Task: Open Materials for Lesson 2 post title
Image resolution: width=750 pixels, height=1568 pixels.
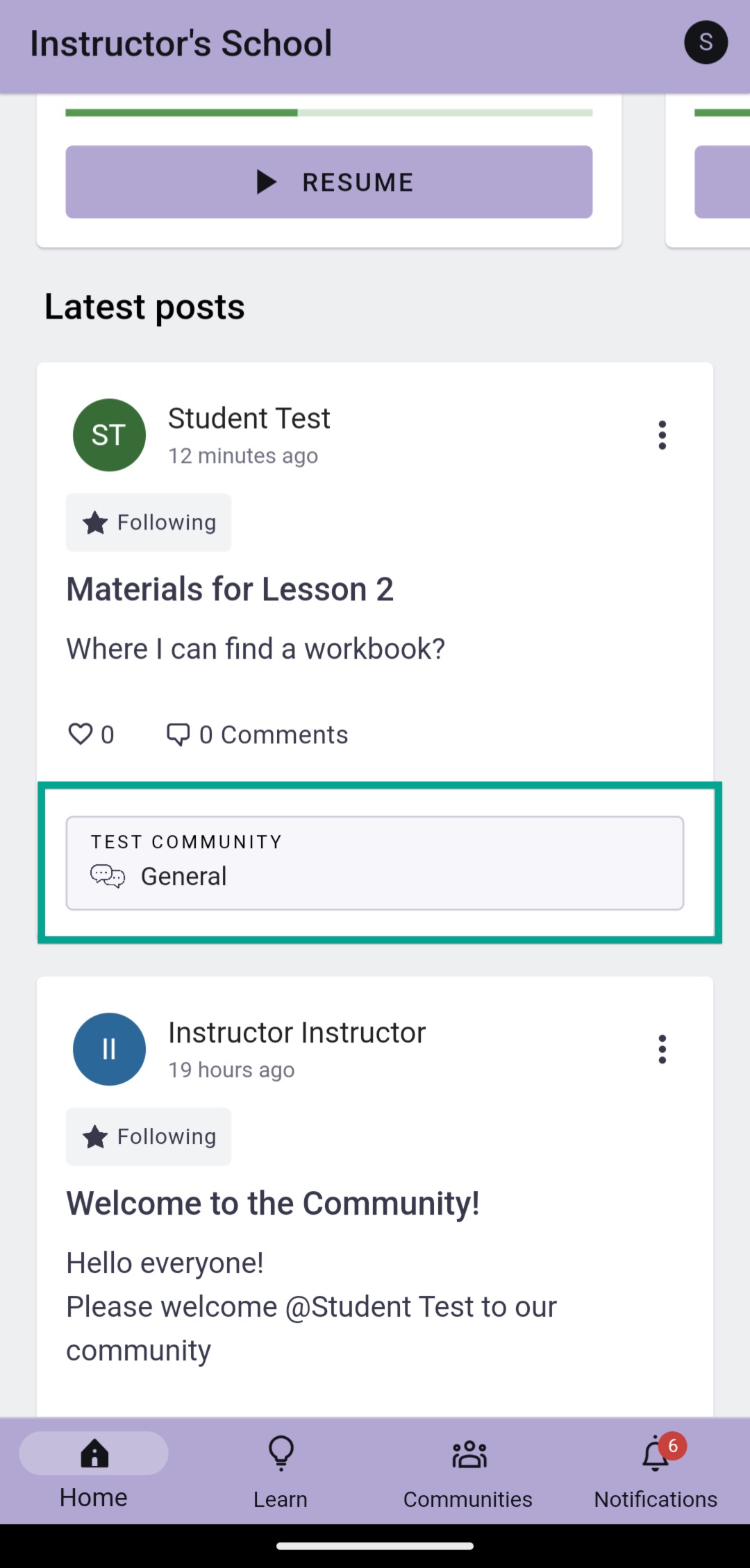Action: click(230, 589)
